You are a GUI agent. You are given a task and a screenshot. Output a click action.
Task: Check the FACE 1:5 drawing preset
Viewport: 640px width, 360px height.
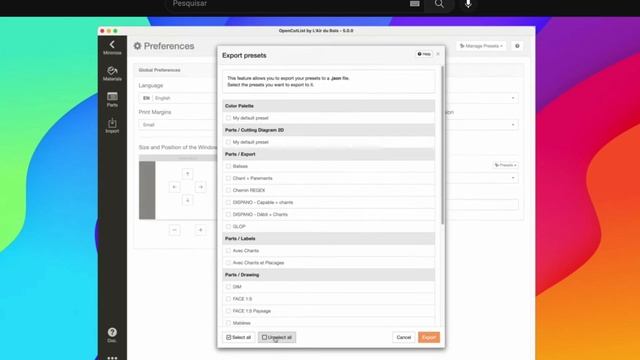[228, 299]
